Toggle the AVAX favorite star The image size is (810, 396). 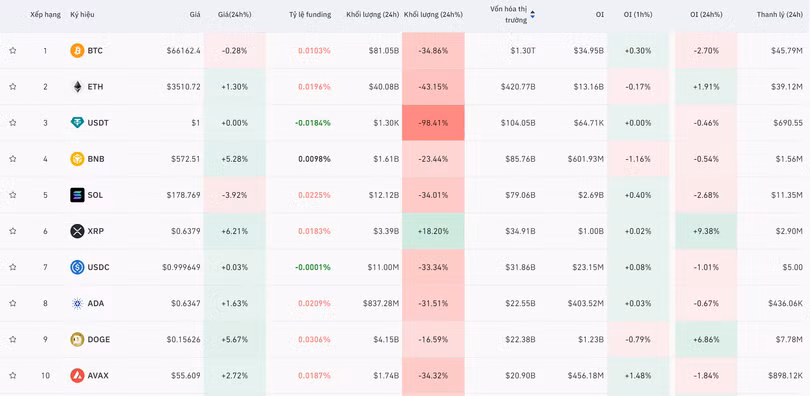click(x=13, y=376)
